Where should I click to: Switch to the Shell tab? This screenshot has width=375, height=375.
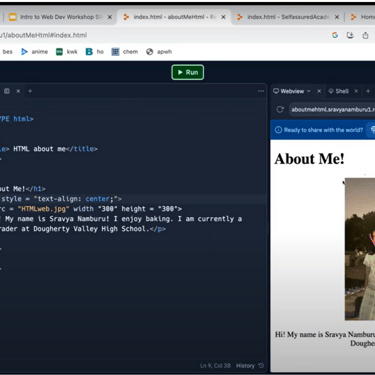point(339,91)
